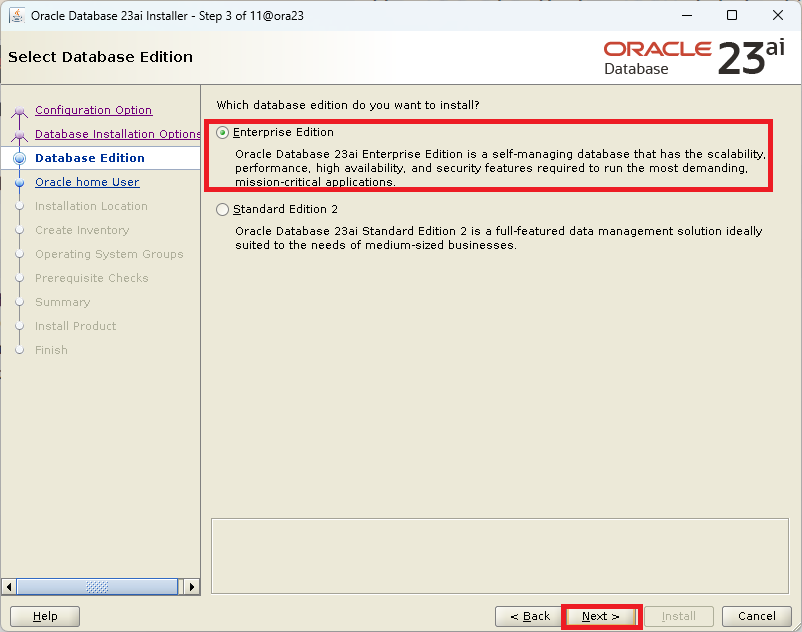Click the Standard Edition 2 description text
Image resolution: width=802 pixels, height=632 pixels.
[x=499, y=238]
